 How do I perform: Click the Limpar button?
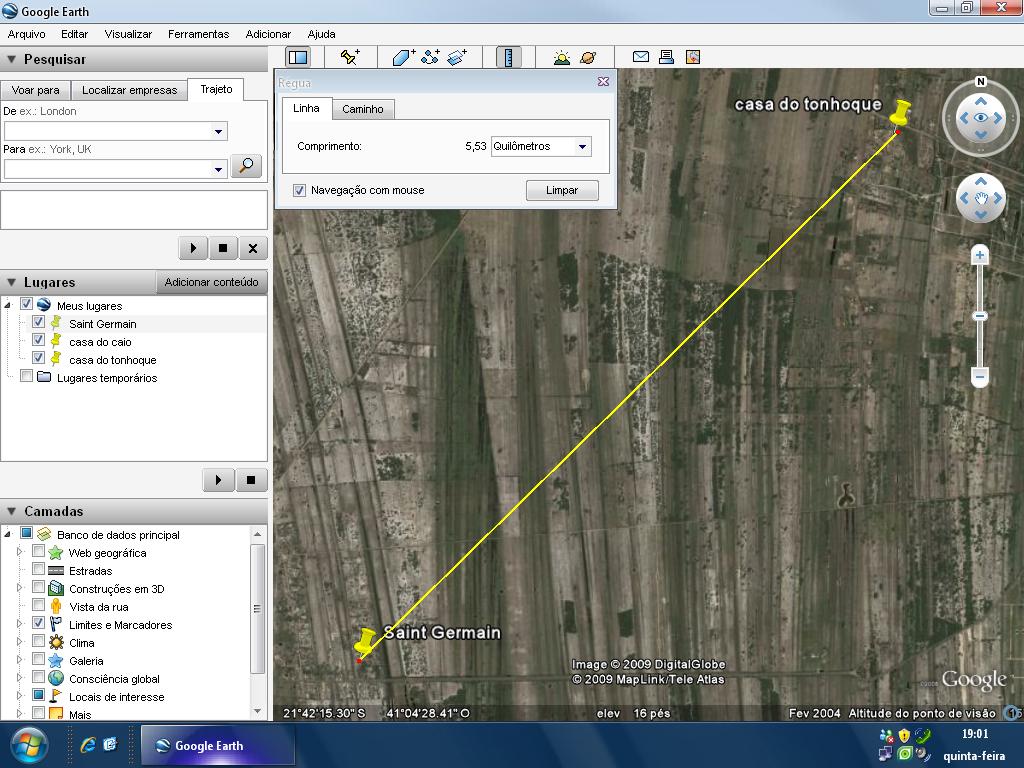point(562,190)
